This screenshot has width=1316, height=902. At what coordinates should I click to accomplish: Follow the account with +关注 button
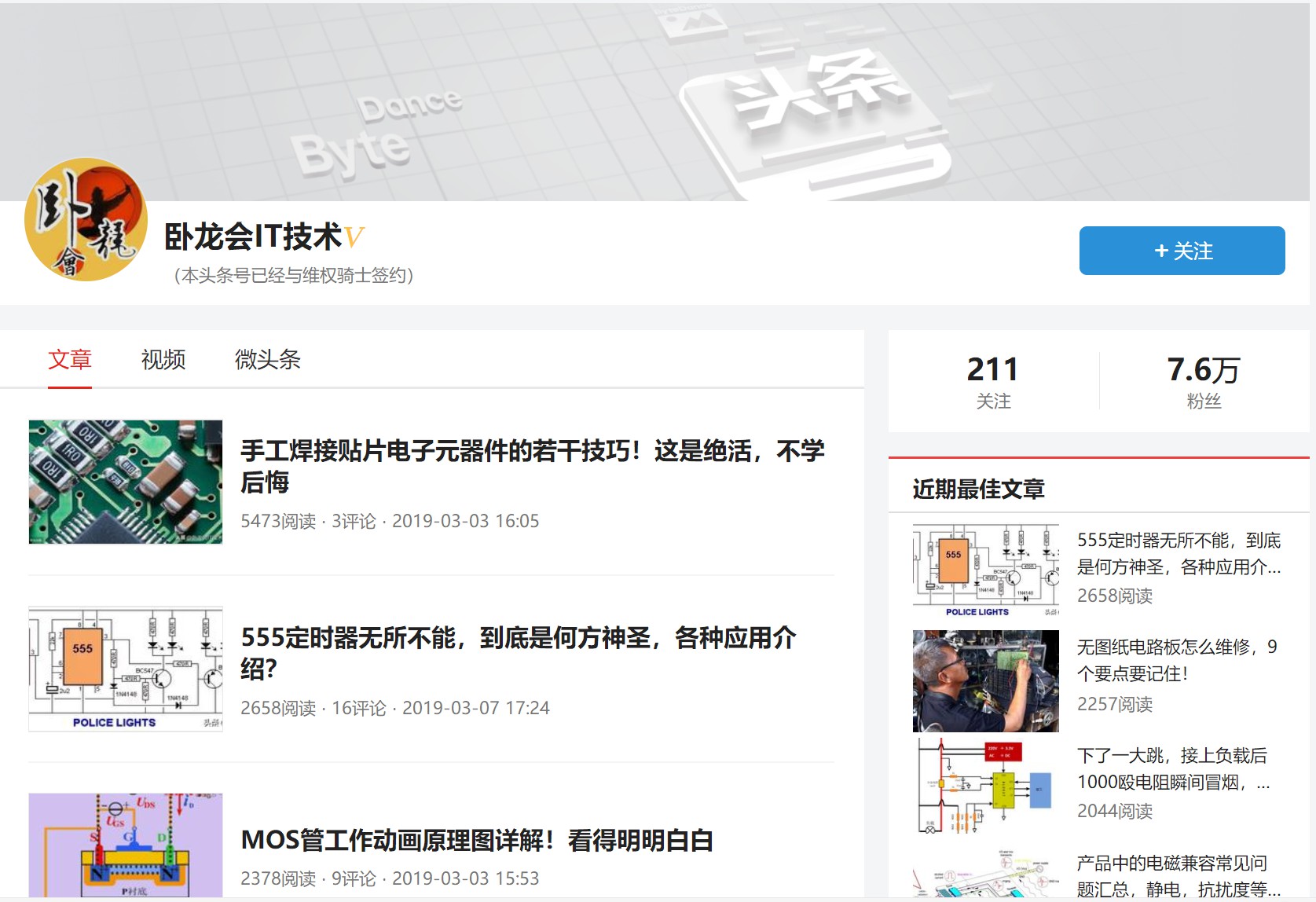click(1182, 251)
